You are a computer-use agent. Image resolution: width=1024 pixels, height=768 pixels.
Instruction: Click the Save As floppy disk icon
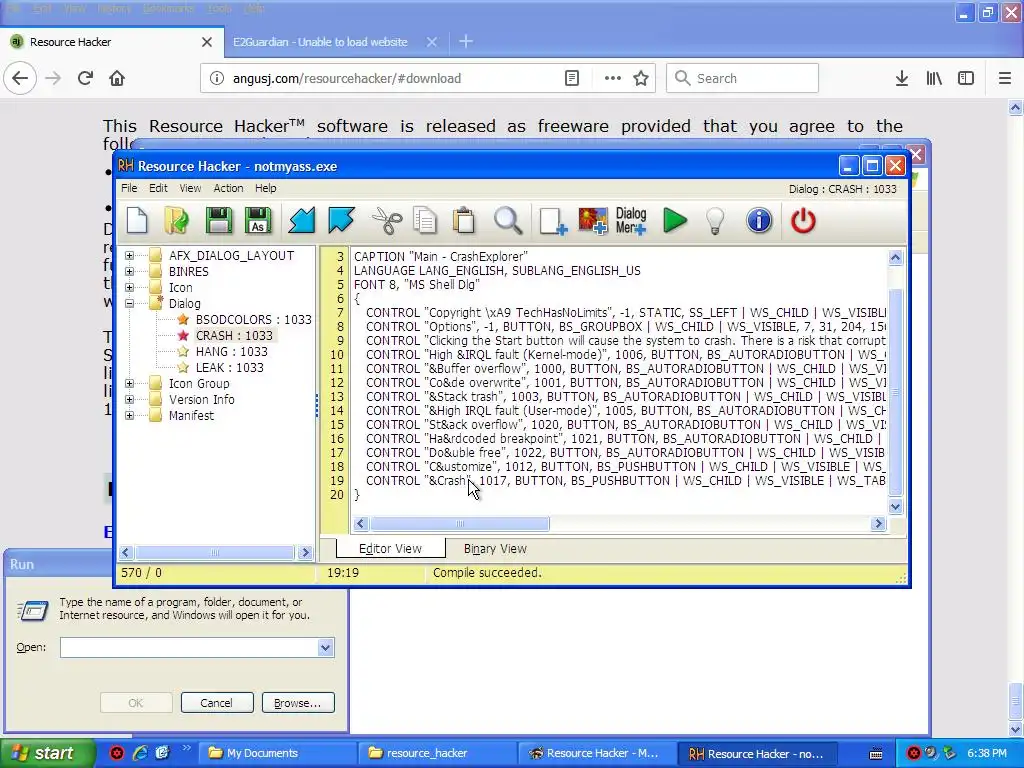click(x=258, y=221)
